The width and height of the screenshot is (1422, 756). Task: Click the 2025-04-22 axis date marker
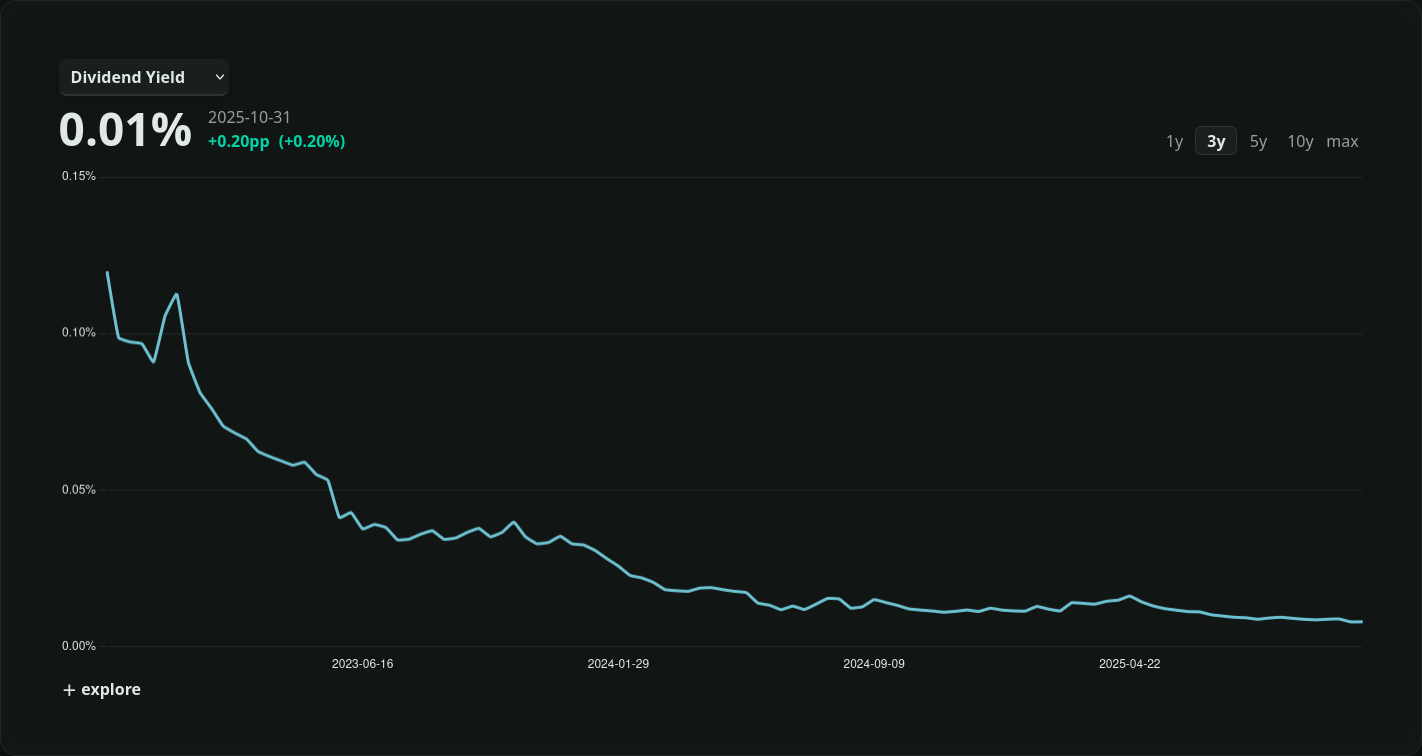point(1129,664)
